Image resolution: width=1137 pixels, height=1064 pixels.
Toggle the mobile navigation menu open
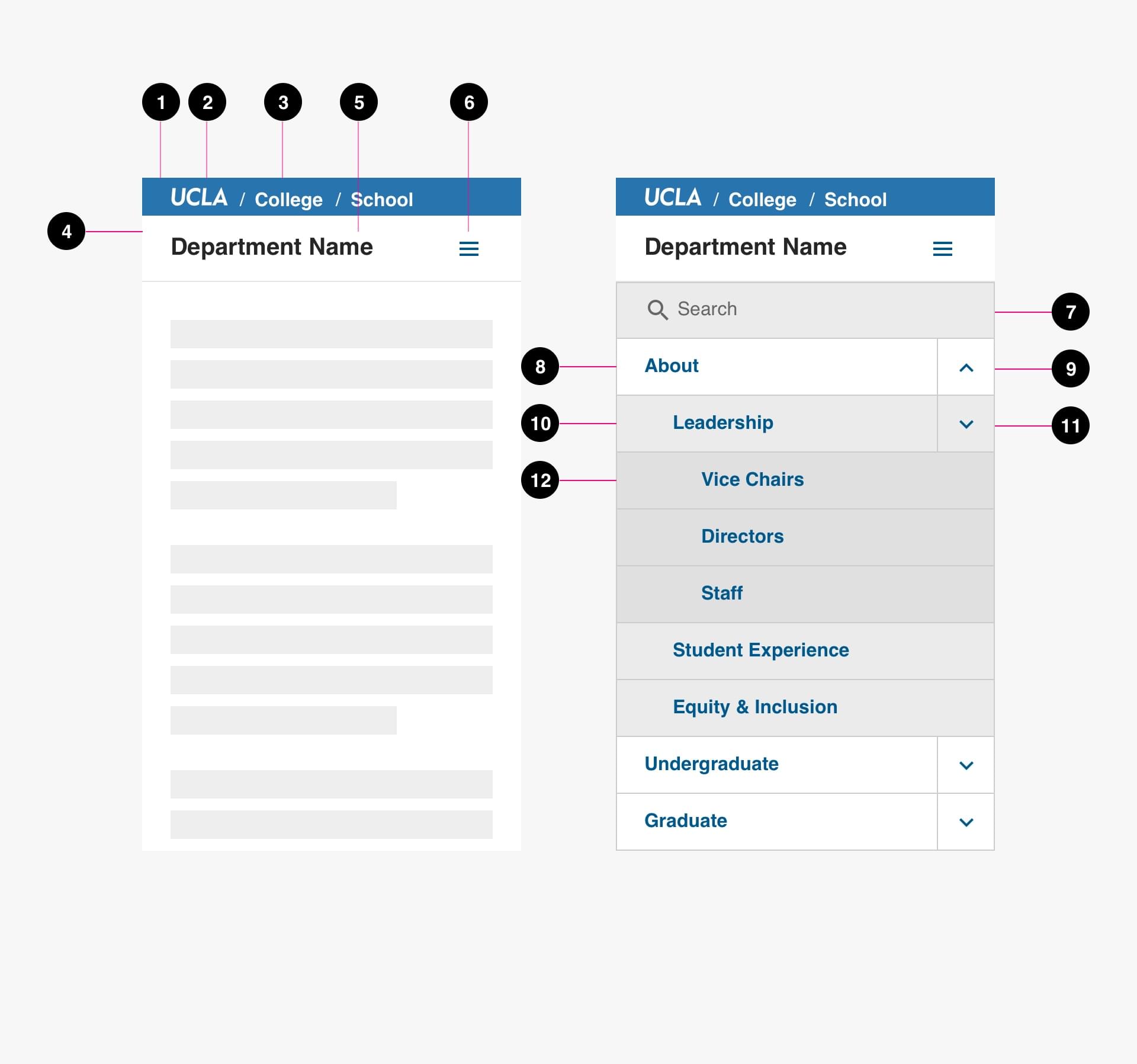click(469, 247)
